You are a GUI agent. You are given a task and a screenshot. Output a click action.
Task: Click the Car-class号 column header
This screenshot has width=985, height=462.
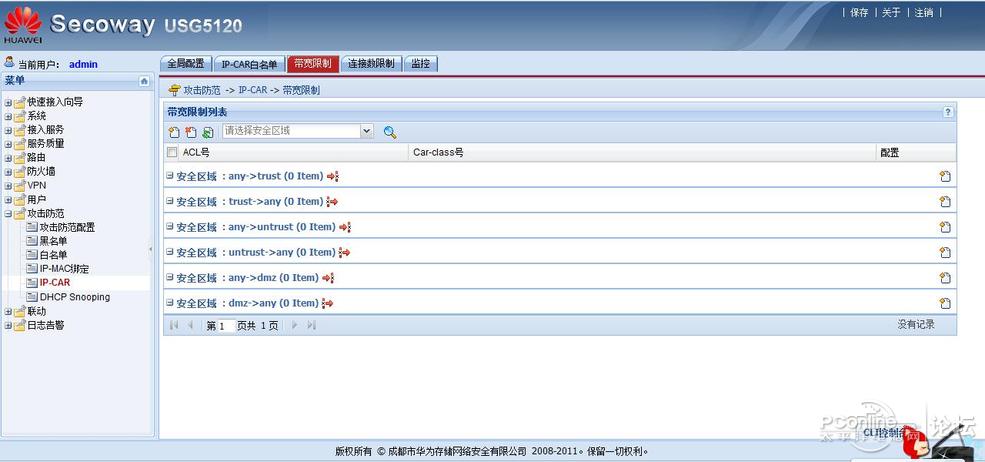point(438,153)
